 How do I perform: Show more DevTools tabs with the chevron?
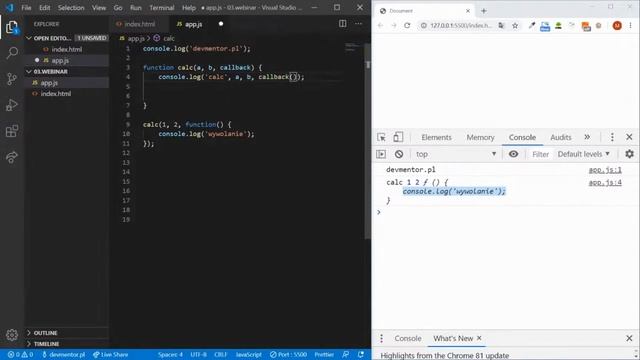(x=587, y=137)
